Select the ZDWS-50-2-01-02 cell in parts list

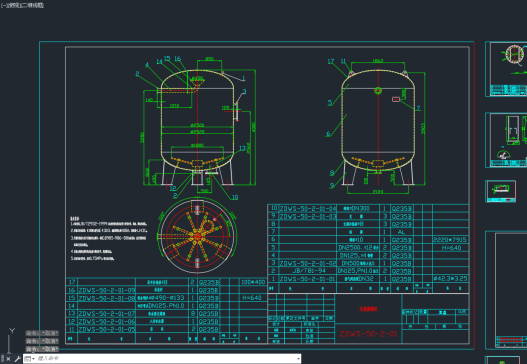click(308, 263)
